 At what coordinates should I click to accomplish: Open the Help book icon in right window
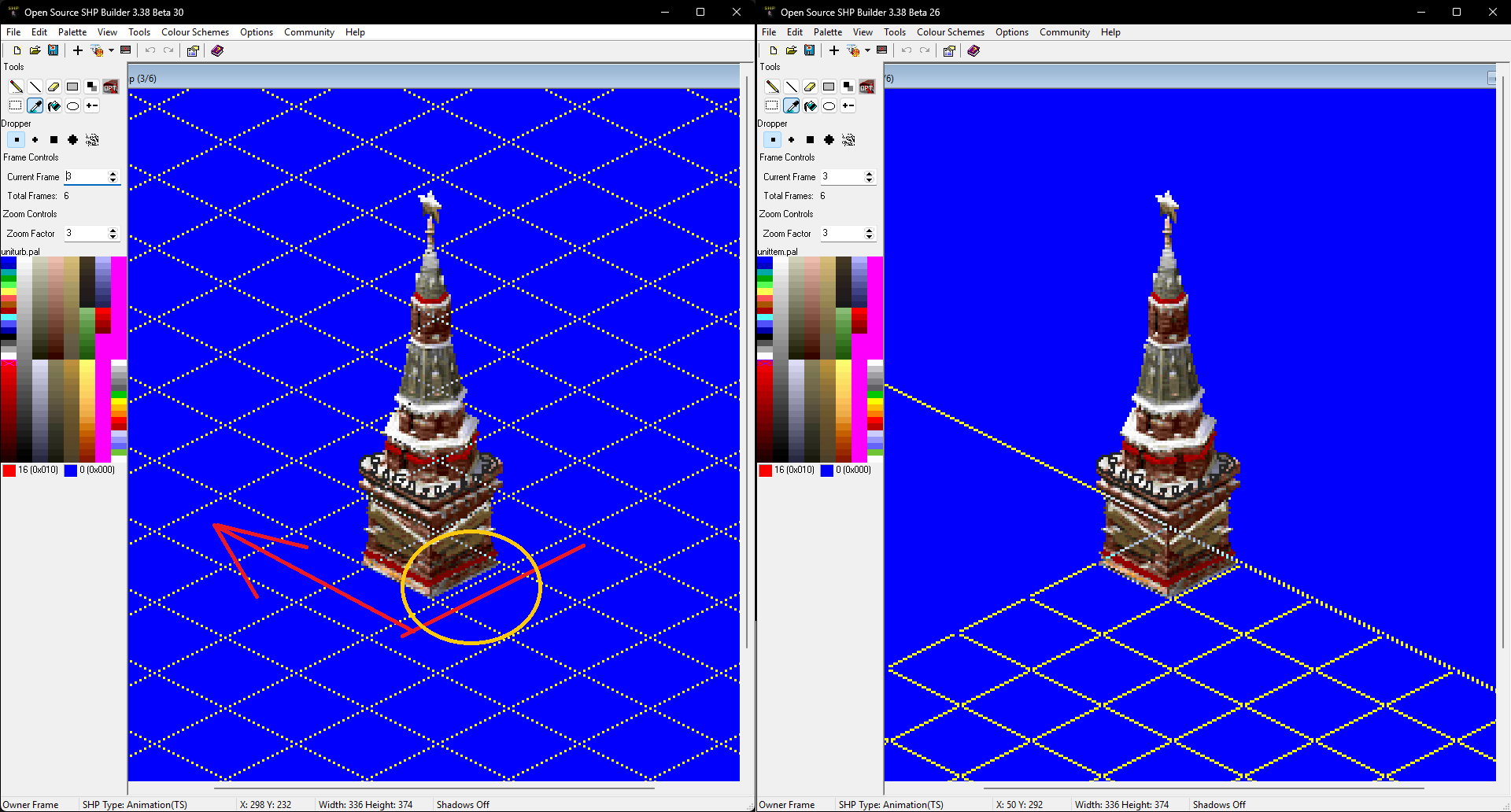[973, 50]
